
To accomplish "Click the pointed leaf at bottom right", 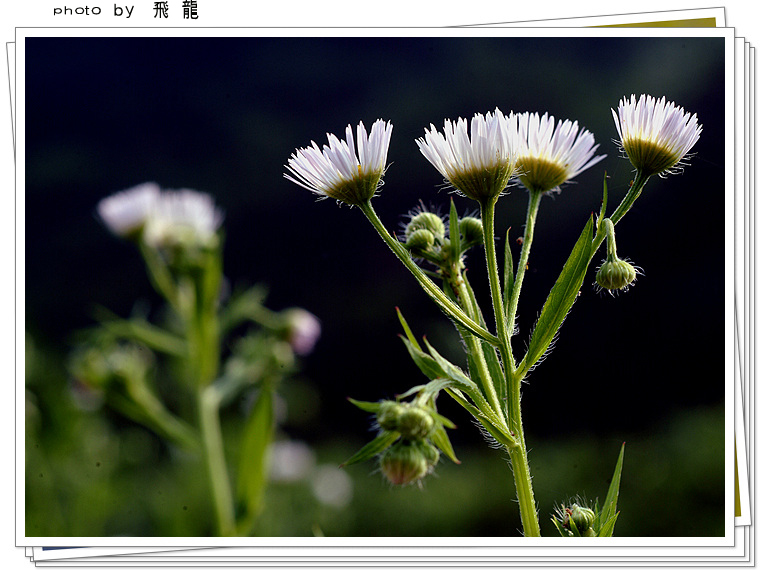I will coord(611,497).
